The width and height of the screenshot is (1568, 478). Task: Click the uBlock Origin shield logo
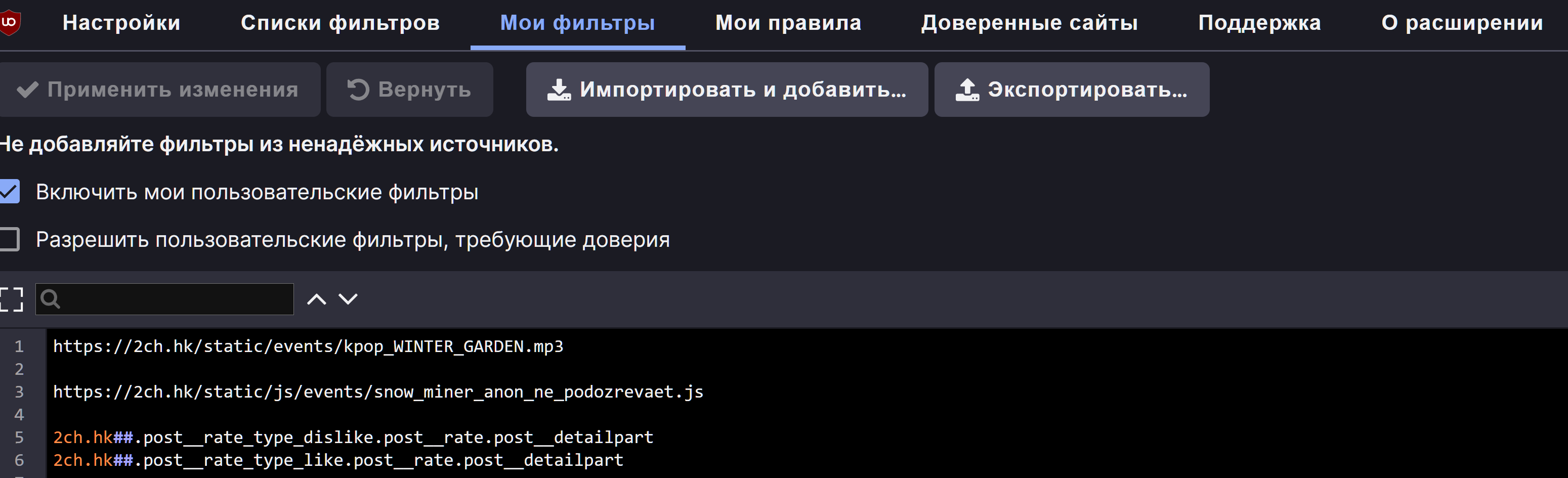click(x=10, y=23)
